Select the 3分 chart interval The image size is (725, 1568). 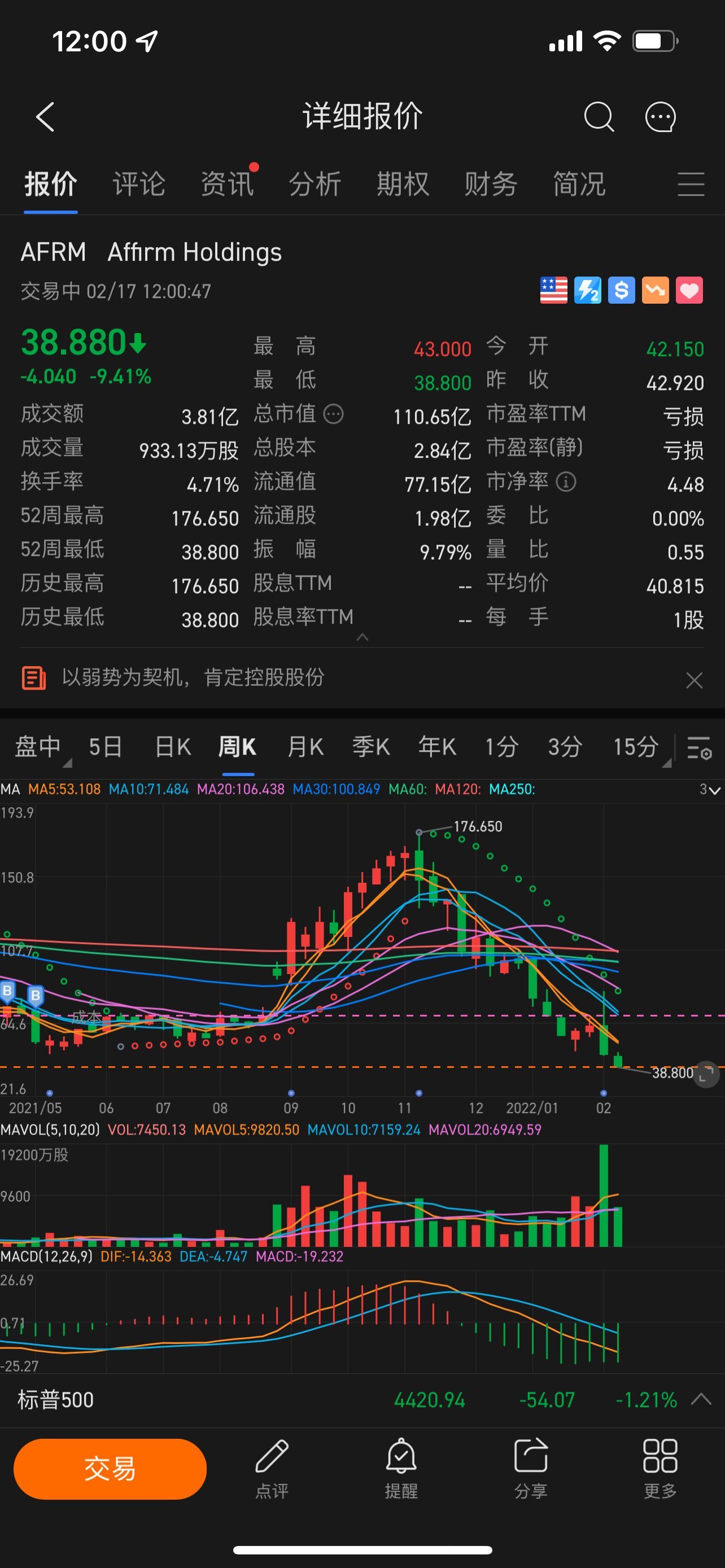[565, 747]
